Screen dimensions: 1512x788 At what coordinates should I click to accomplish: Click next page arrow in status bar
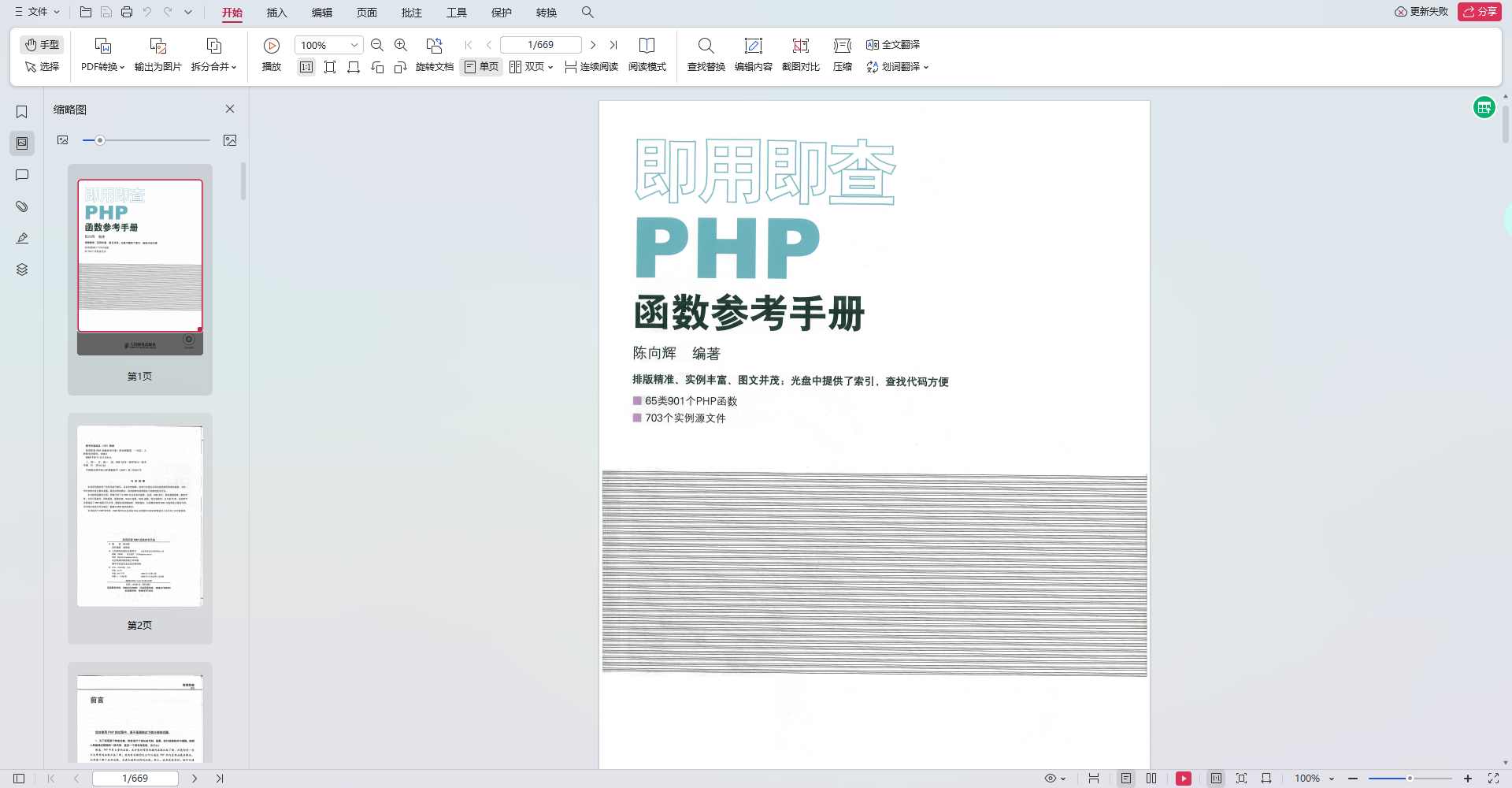click(195, 779)
